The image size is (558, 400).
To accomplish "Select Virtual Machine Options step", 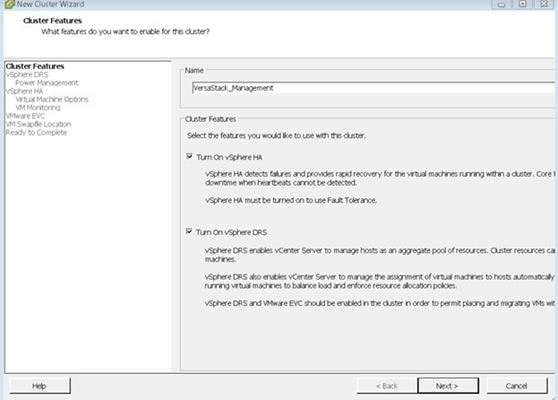I will click(52, 99).
